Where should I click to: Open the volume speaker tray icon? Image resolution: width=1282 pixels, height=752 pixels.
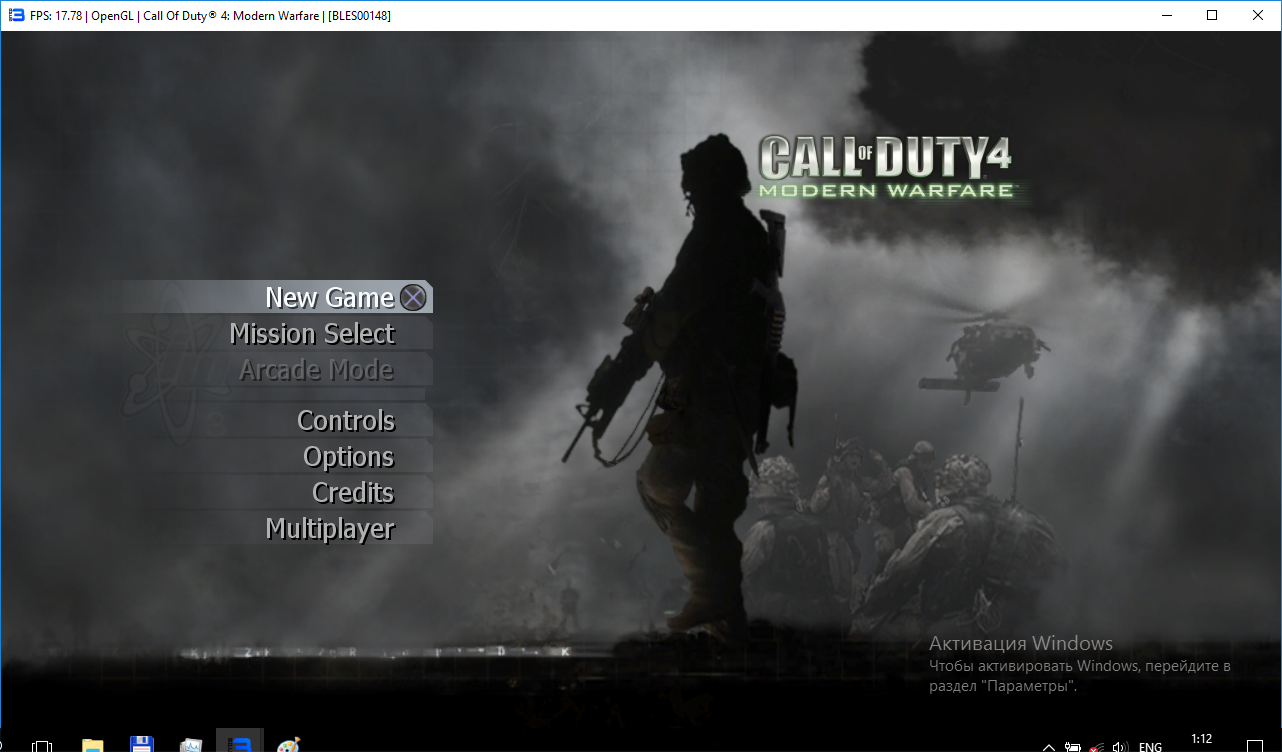[1121, 746]
